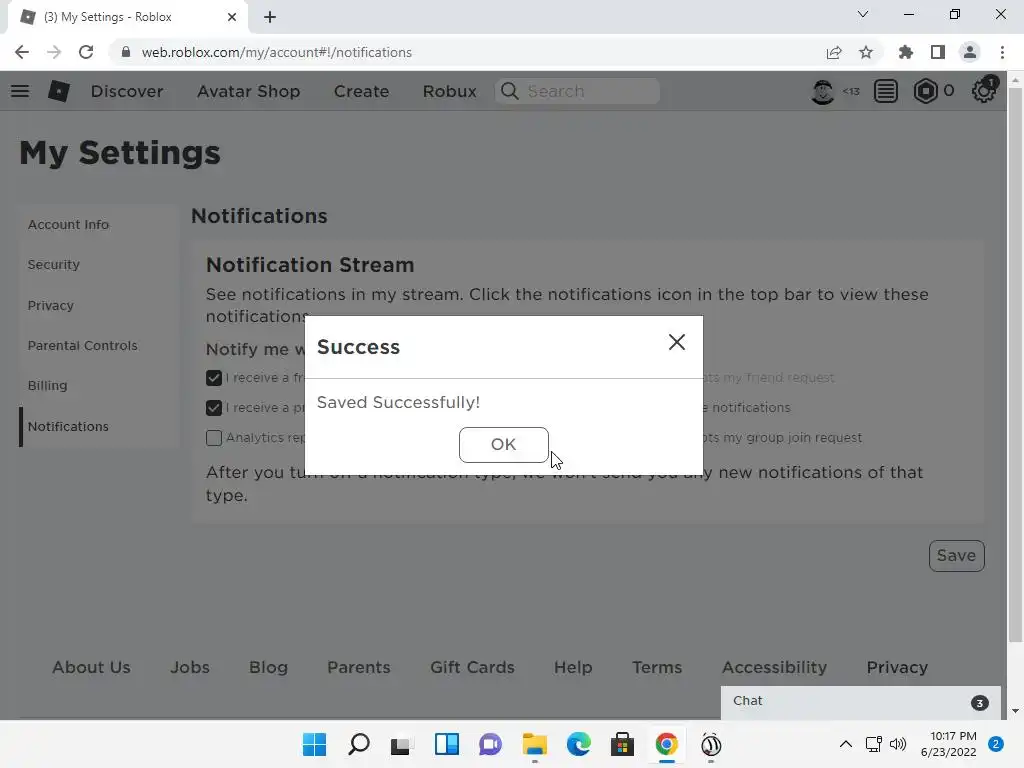
Task: Open the Chrome extensions puzzle icon
Action: [906, 52]
